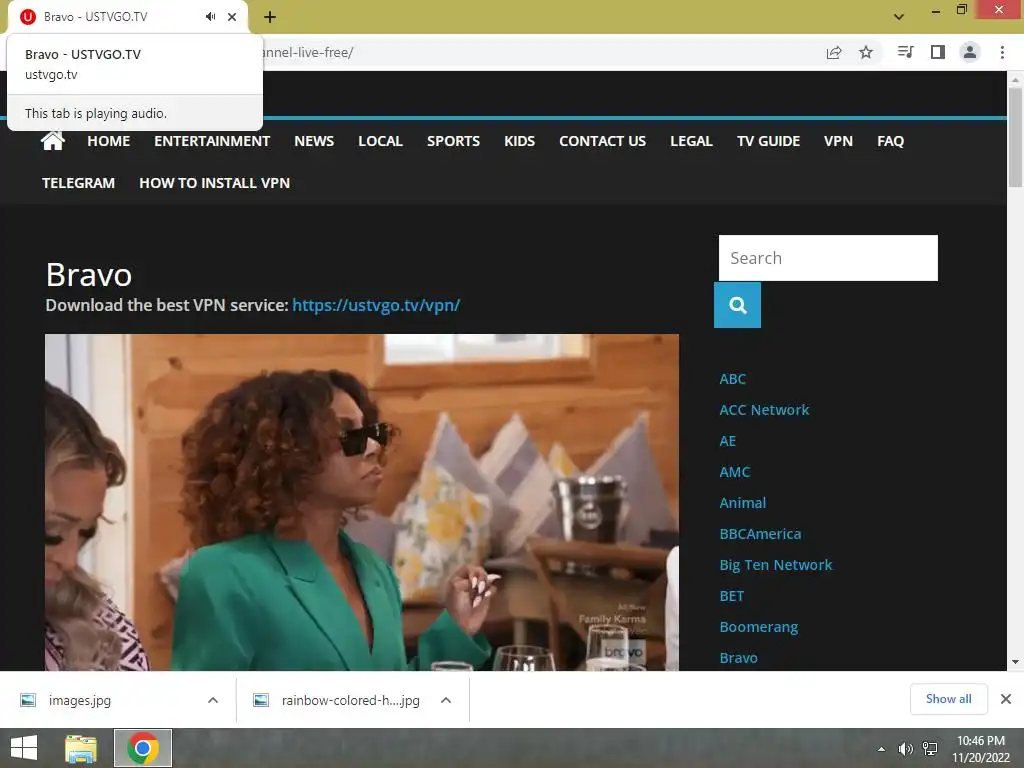This screenshot has height=768, width=1024.
Task: Open the CONTACT US page
Action: (602, 141)
